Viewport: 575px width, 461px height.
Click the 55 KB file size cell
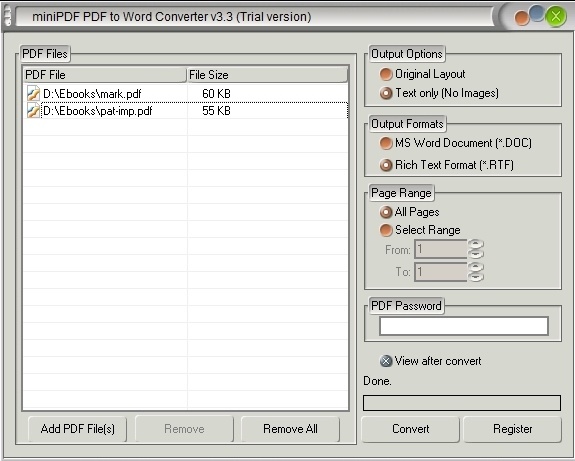pos(216,111)
